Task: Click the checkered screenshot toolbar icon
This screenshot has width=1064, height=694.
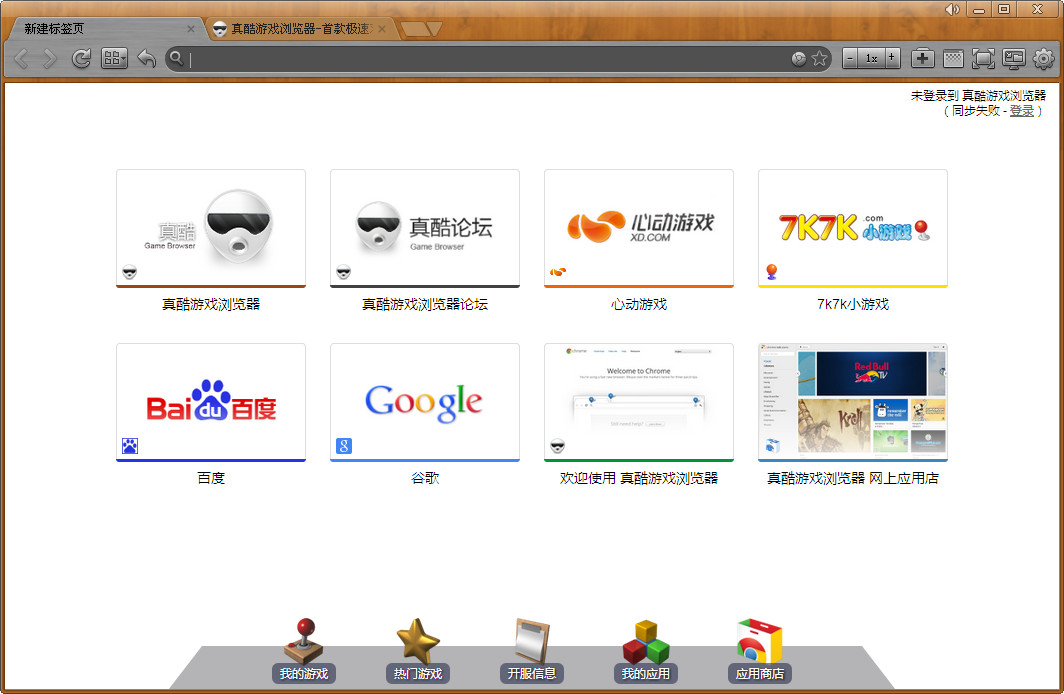Action: (x=953, y=59)
